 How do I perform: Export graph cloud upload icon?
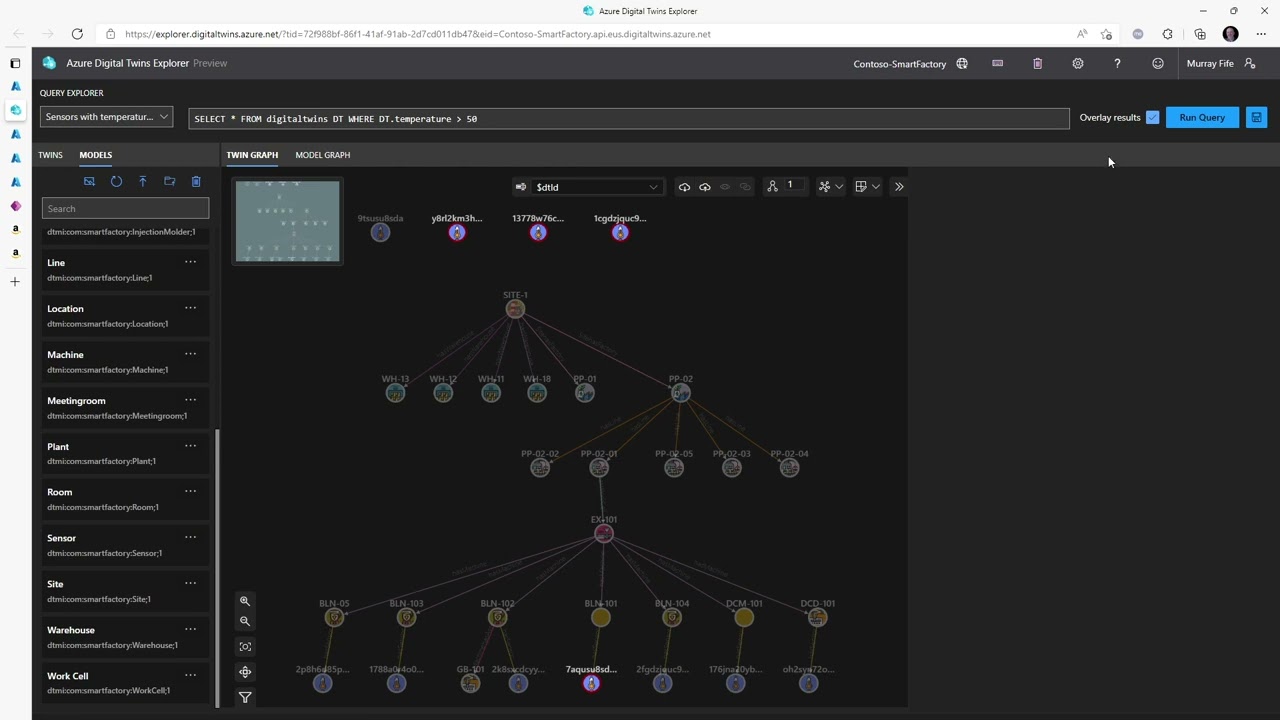click(705, 187)
